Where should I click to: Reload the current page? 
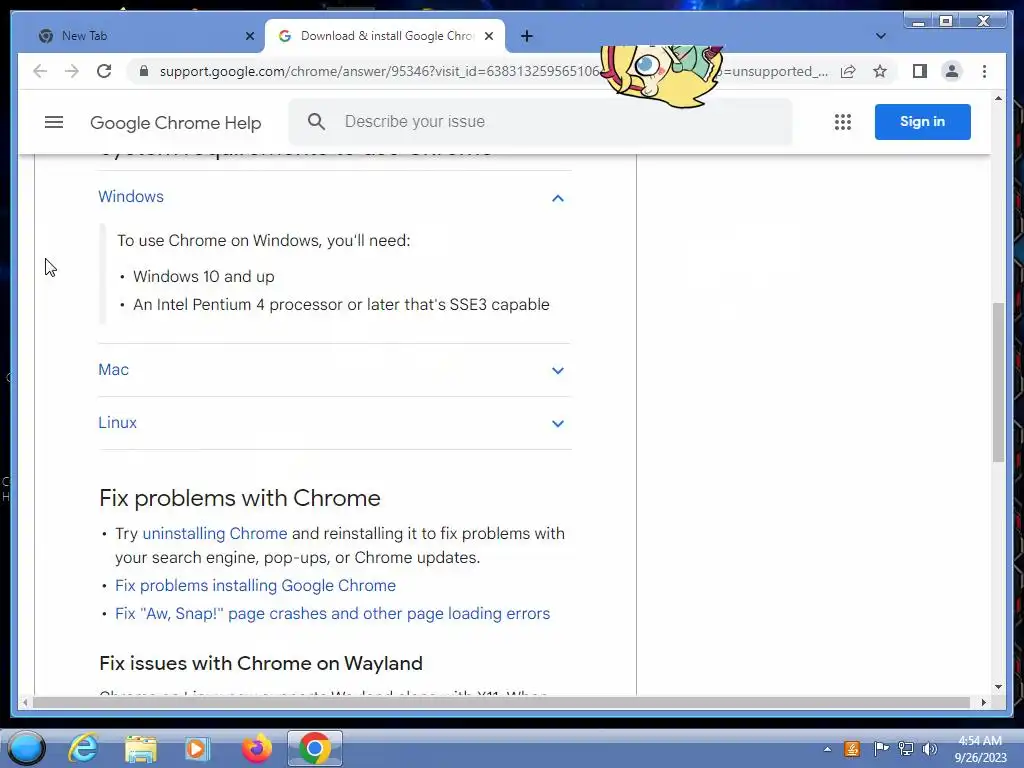(x=104, y=71)
